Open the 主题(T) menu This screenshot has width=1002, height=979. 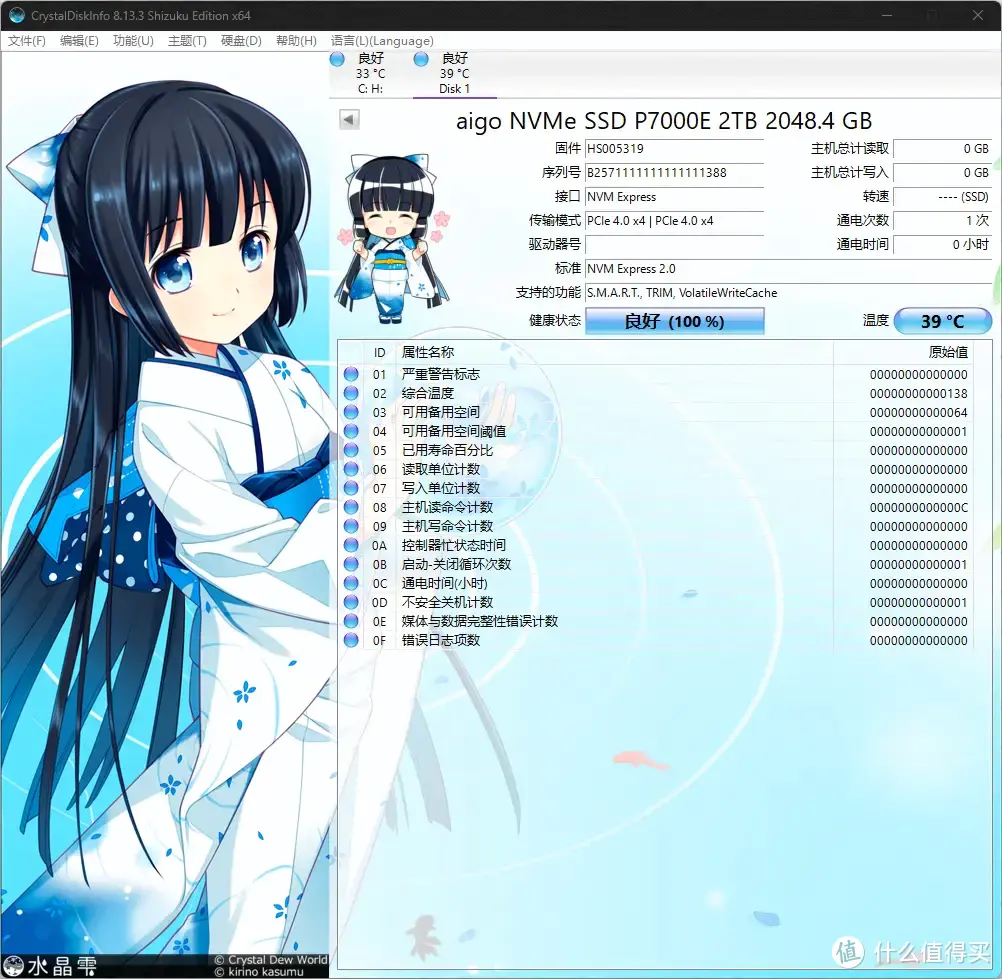pyautogui.click(x=187, y=41)
